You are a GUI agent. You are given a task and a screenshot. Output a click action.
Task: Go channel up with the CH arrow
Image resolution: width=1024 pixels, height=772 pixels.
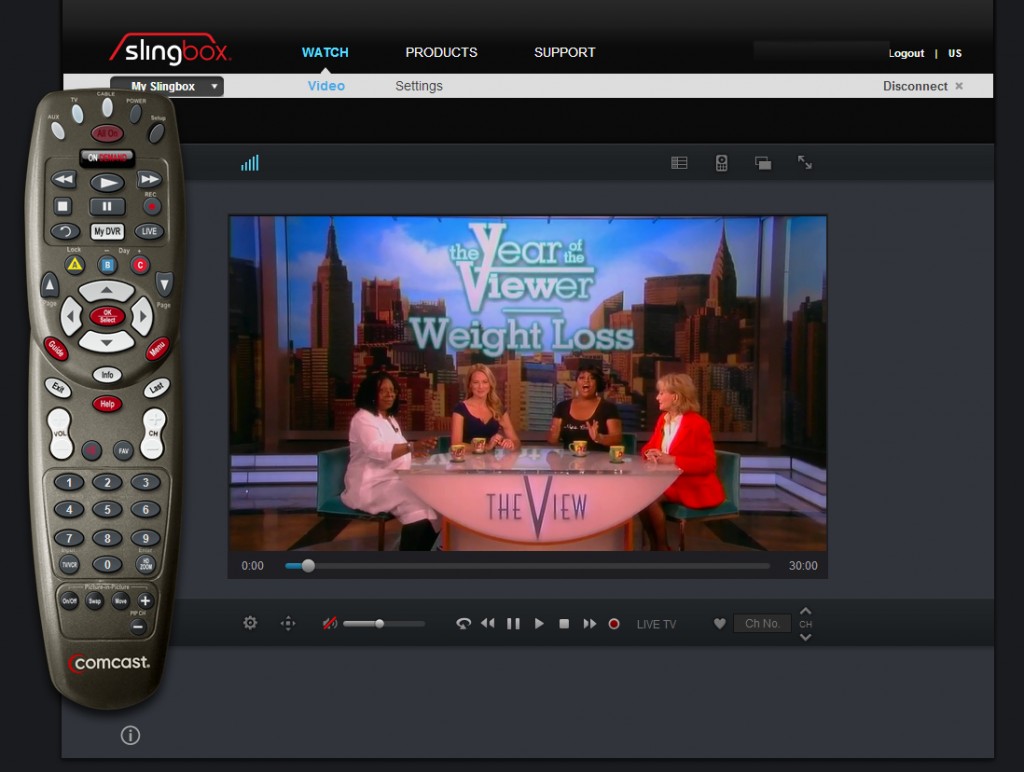pyautogui.click(x=806, y=611)
